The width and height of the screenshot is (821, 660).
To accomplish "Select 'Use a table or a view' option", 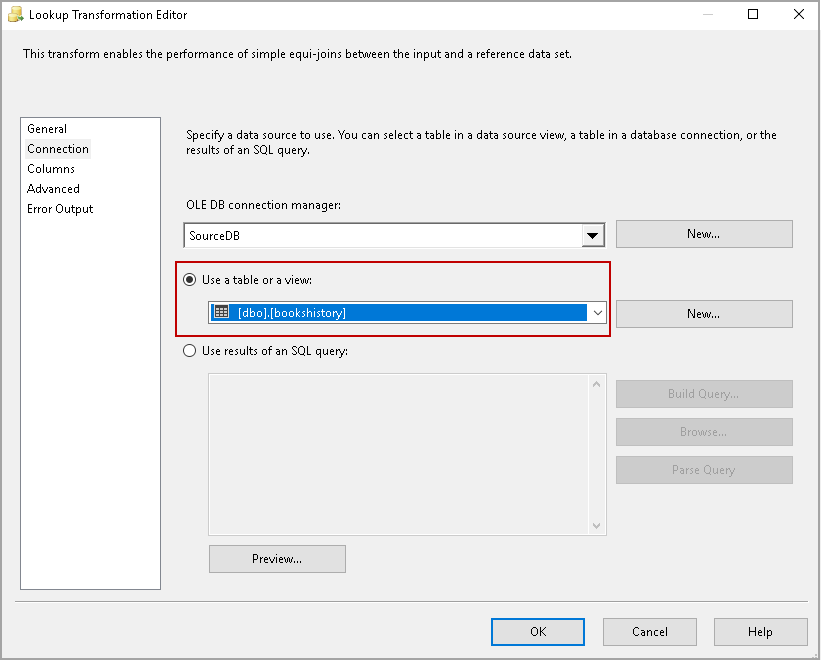I will 189,280.
